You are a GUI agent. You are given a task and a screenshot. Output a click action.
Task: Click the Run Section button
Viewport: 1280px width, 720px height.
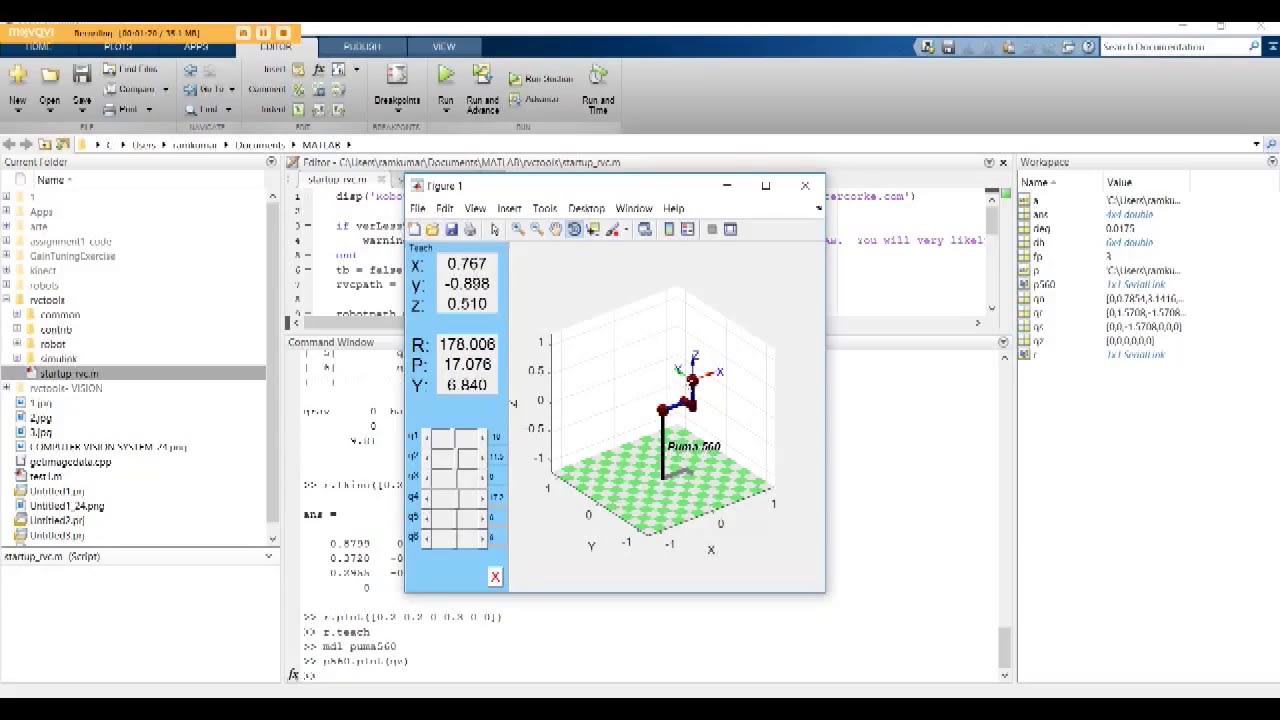(x=540, y=79)
